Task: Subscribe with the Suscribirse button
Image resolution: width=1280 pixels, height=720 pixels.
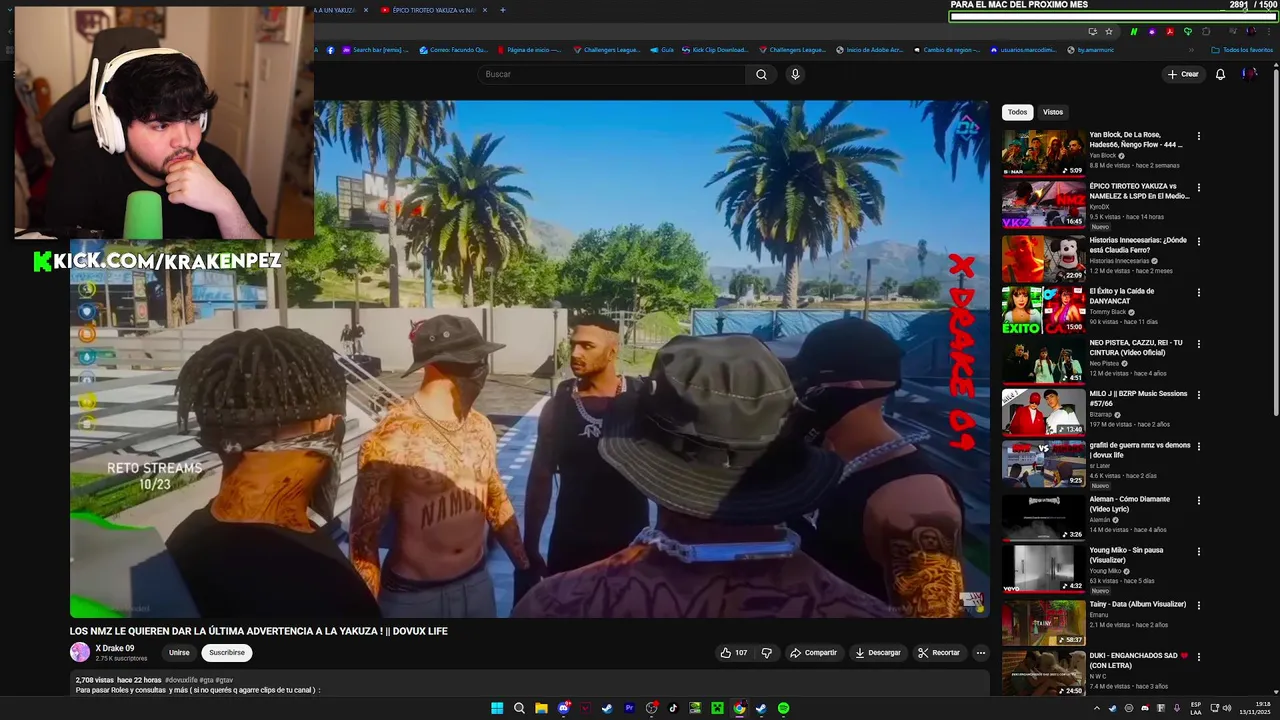Action: click(227, 653)
